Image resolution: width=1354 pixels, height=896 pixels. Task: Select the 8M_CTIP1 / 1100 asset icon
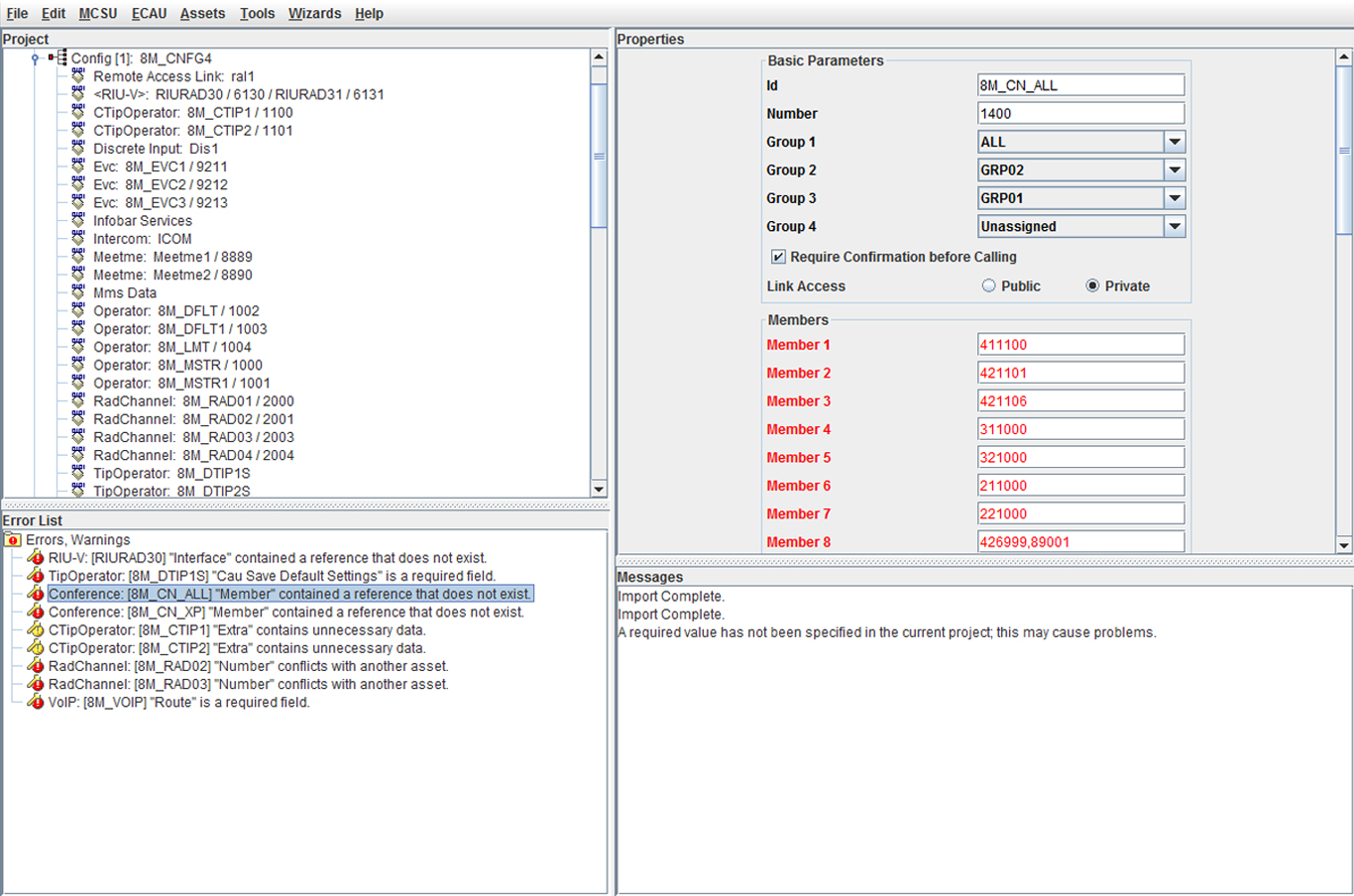[78, 112]
